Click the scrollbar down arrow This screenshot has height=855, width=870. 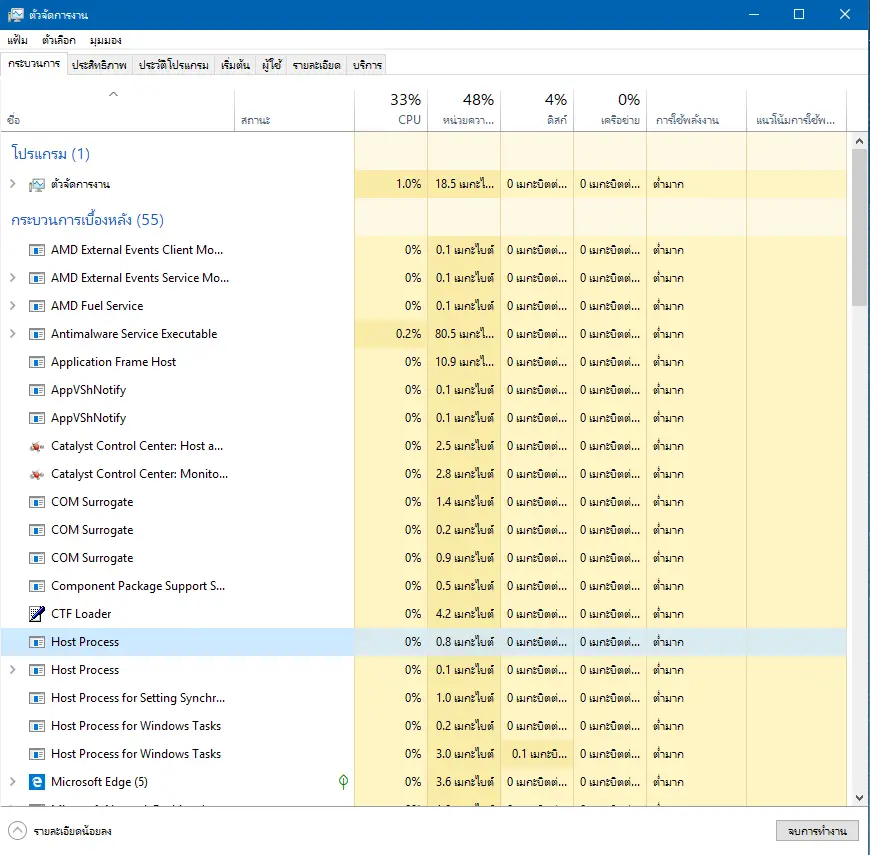[859, 798]
